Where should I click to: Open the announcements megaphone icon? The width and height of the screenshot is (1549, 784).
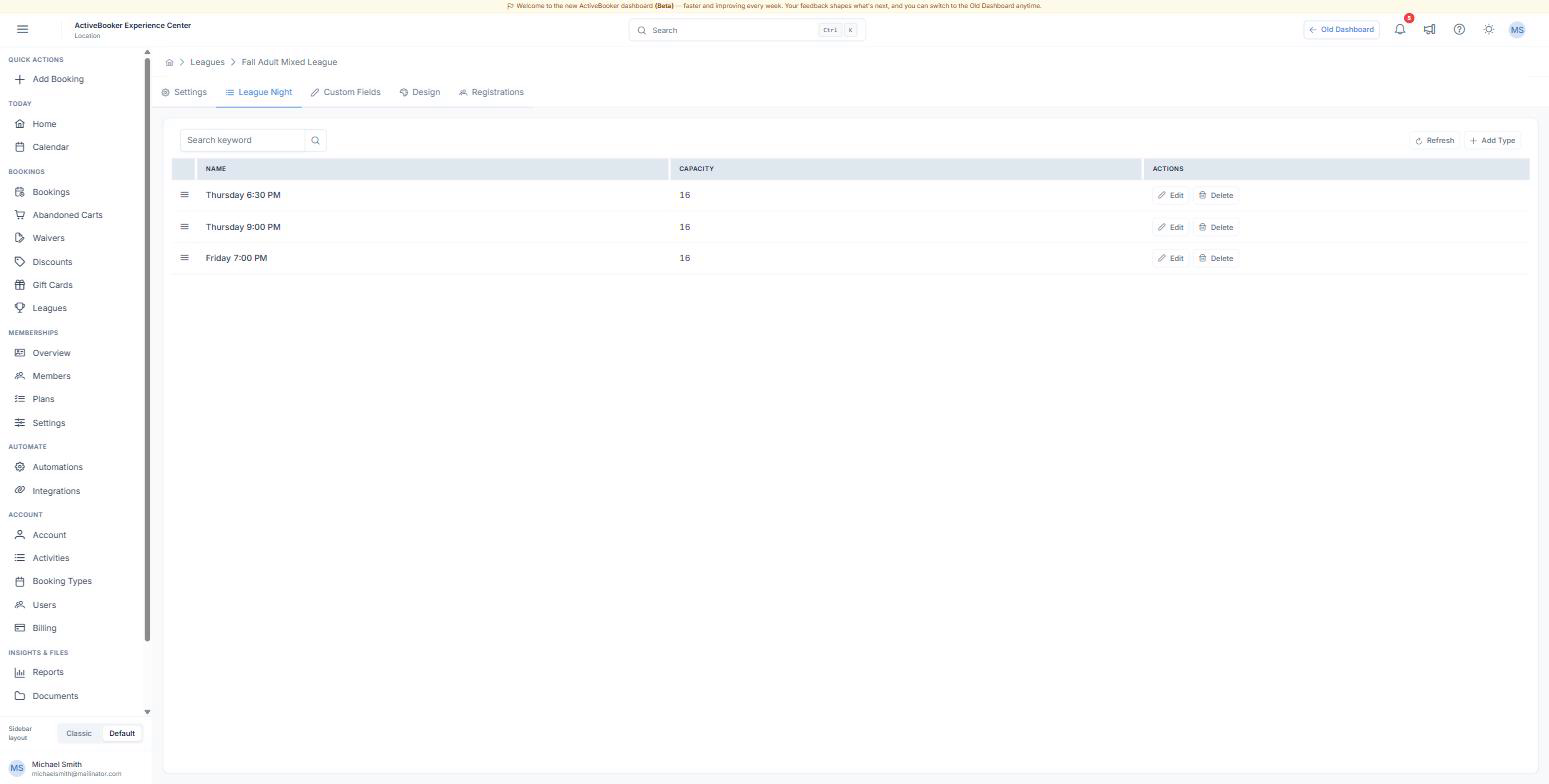pos(1430,30)
